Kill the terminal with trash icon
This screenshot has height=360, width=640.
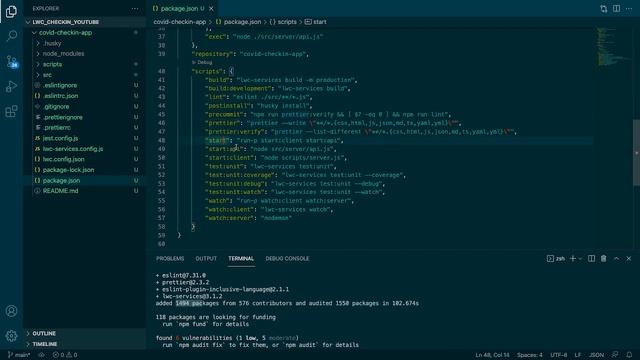(604, 258)
